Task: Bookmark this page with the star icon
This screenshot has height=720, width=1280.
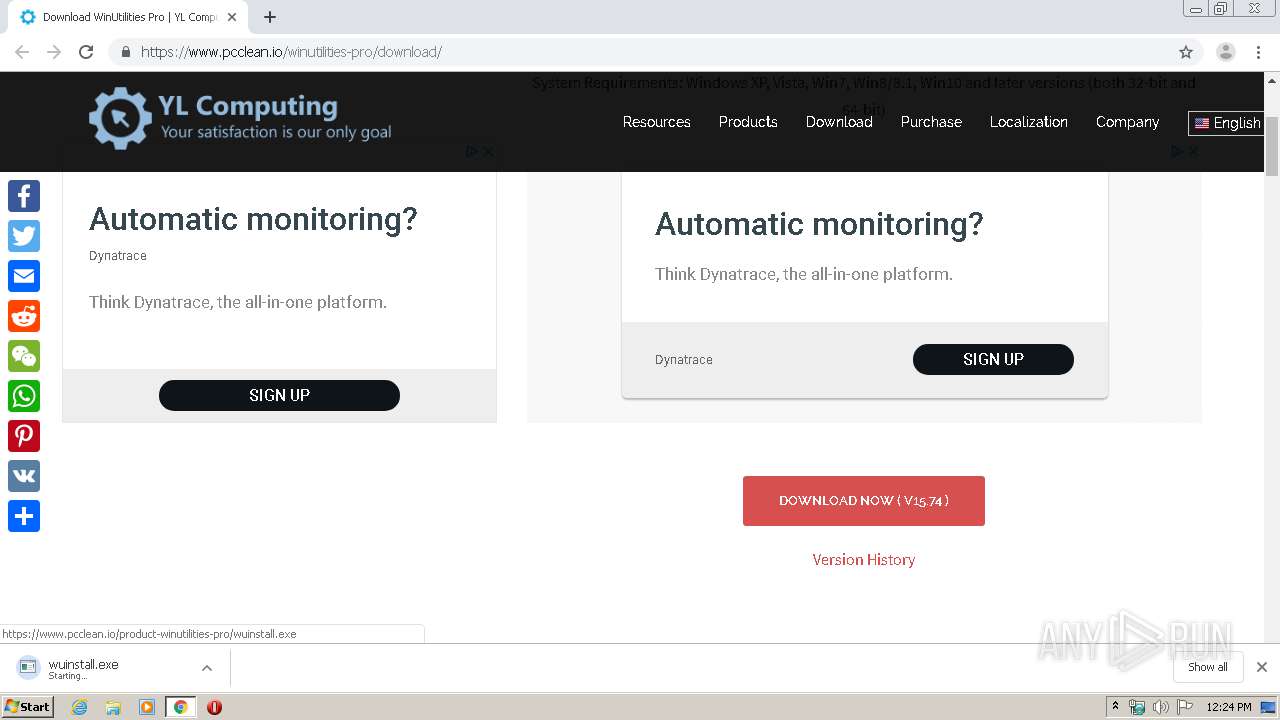Action: [x=1186, y=52]
